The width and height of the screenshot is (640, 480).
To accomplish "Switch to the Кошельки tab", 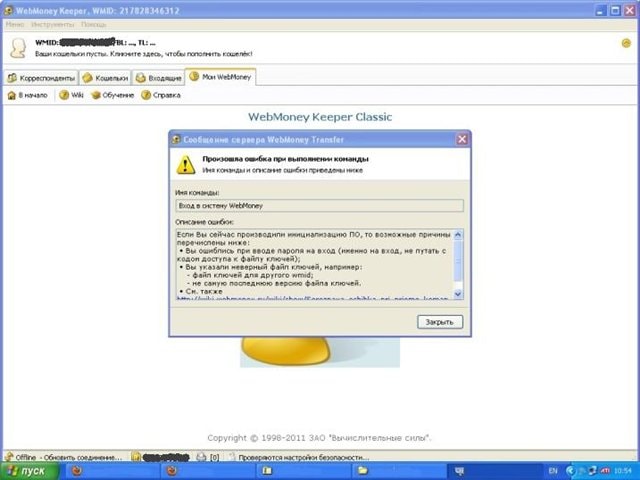I will click(x=105, y=78).
